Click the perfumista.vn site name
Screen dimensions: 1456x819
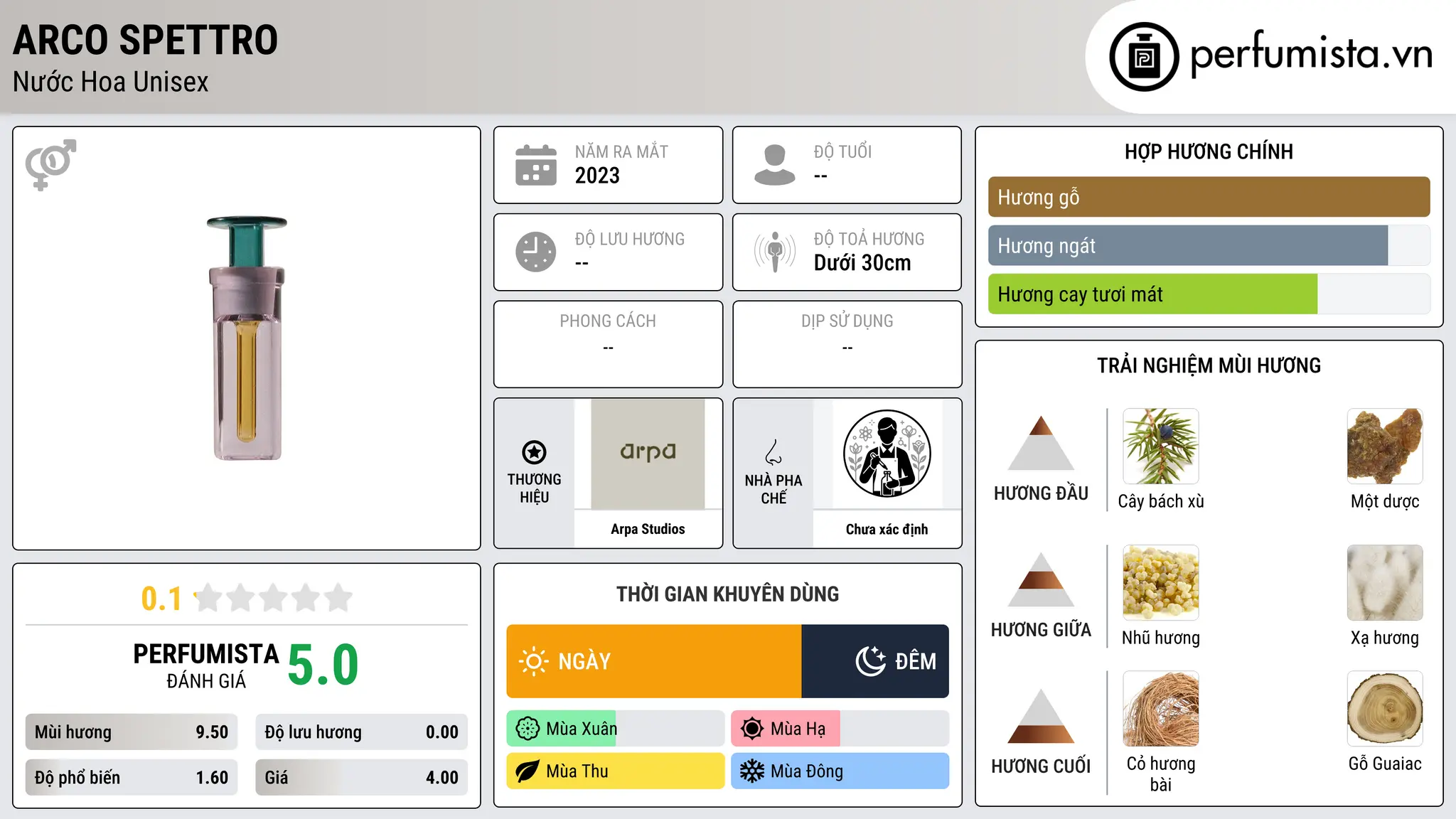tap(1311, 54)
